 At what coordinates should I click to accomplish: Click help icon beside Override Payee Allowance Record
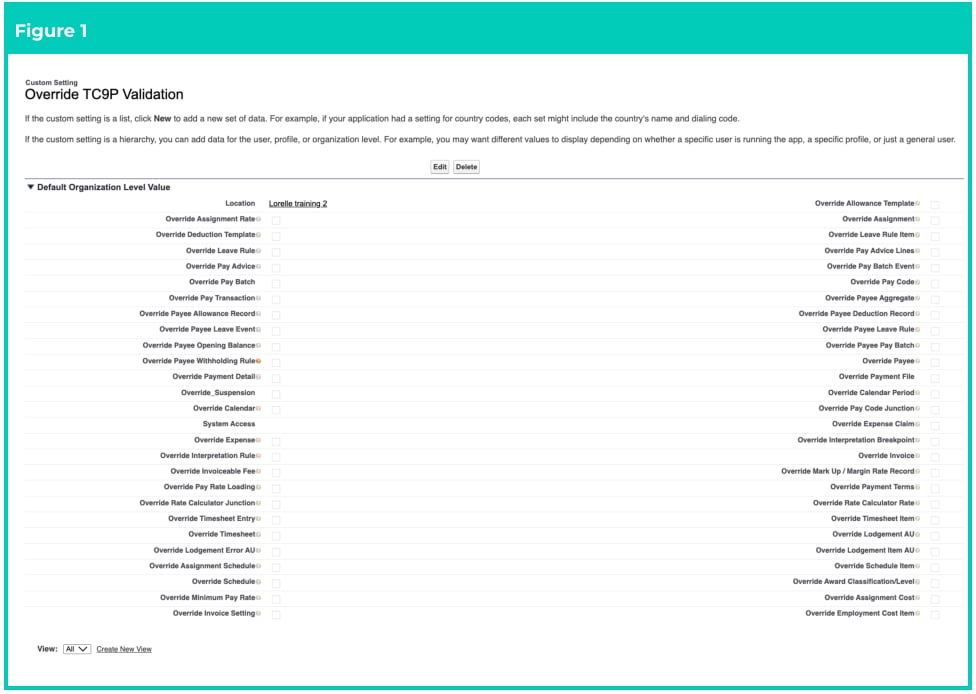point(258,314)
